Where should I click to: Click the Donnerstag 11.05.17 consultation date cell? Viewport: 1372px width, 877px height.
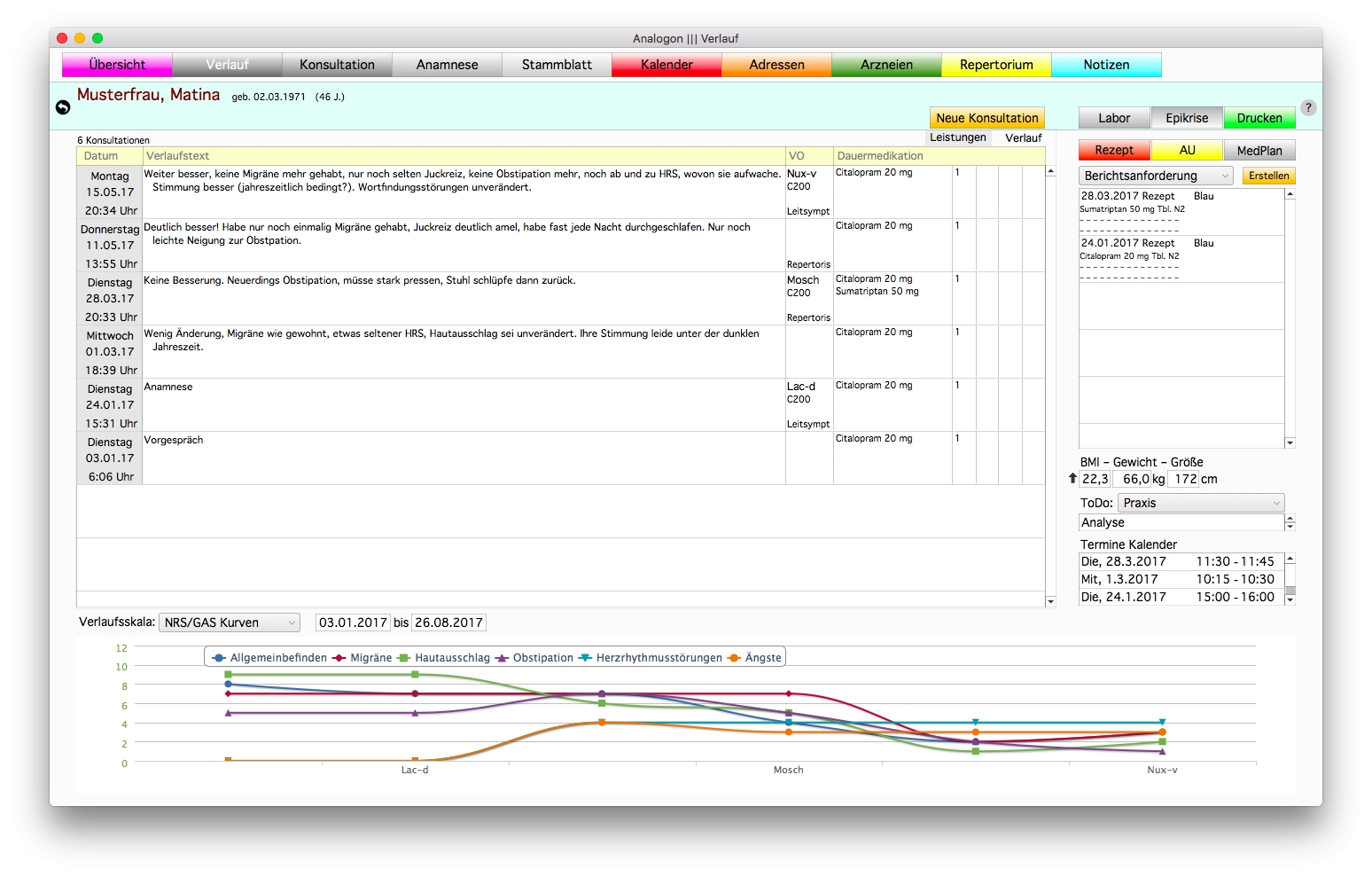coord(110,246)
